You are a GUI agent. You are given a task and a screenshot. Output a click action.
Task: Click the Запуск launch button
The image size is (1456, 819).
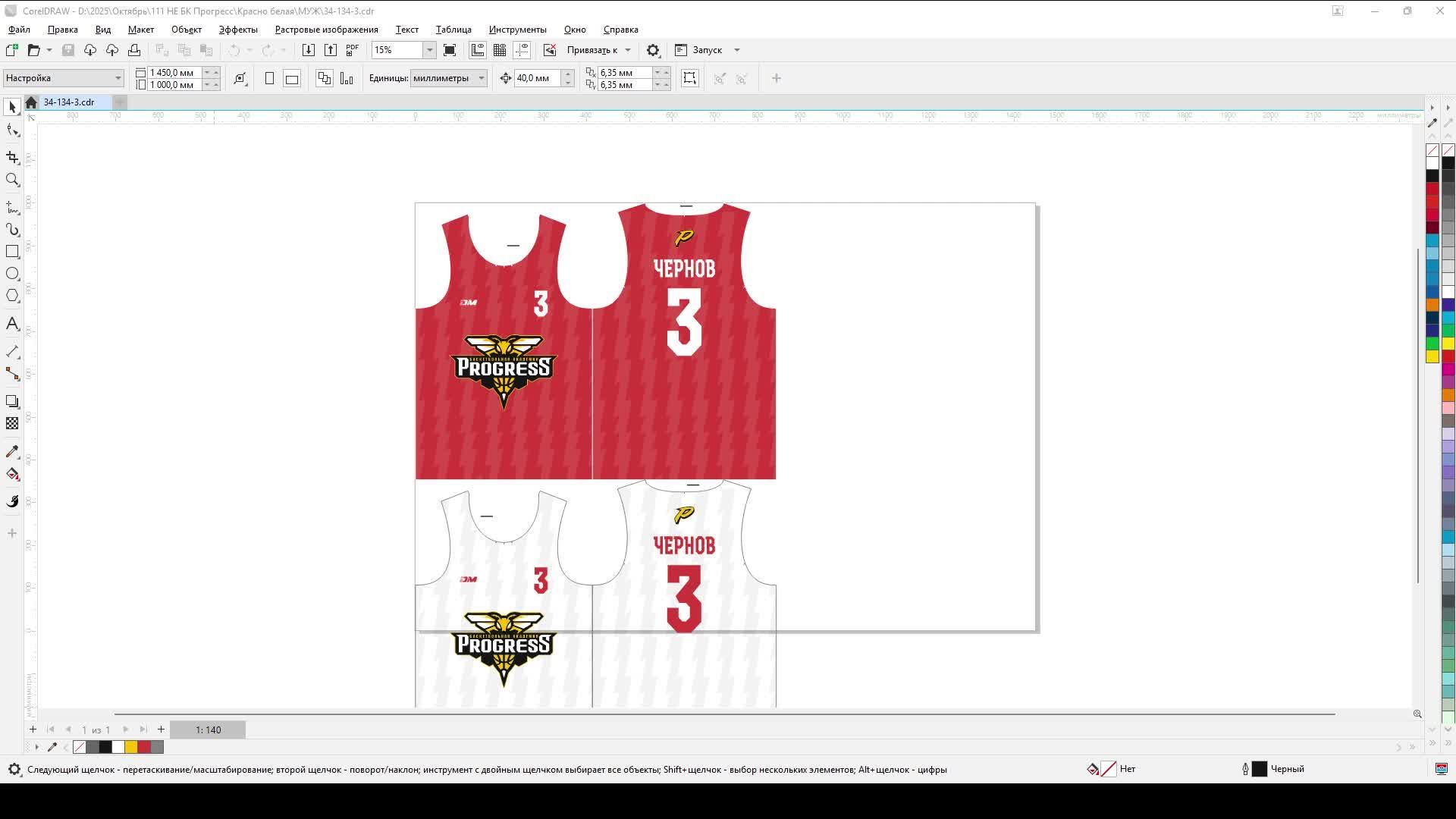point(707,50)
